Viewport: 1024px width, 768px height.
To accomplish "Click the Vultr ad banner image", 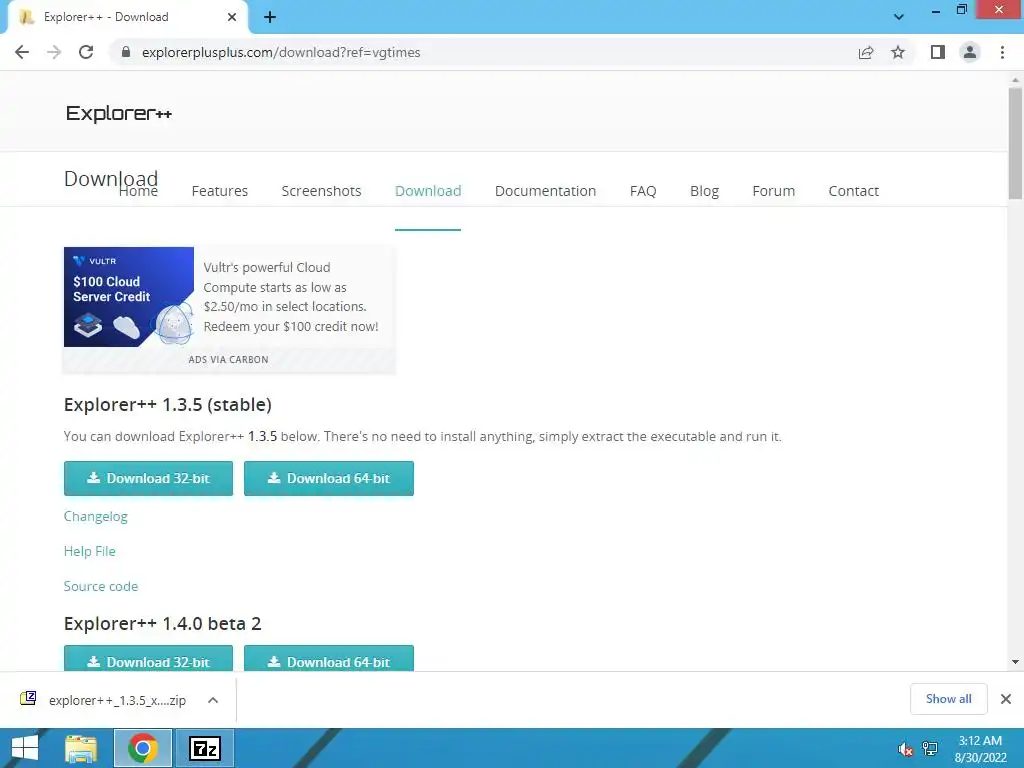I will point(129,296).
